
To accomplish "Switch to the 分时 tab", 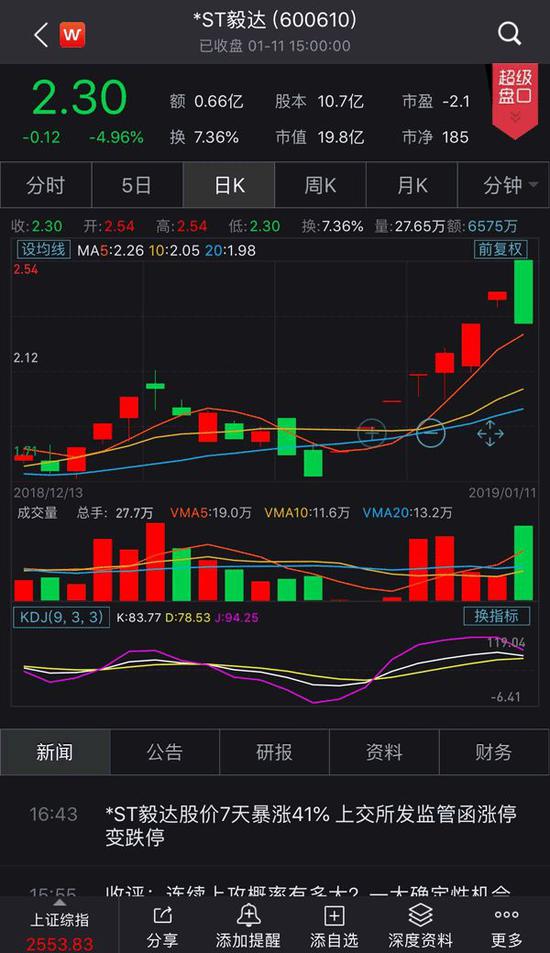I will pyautogui.click(x=46, y=185).
